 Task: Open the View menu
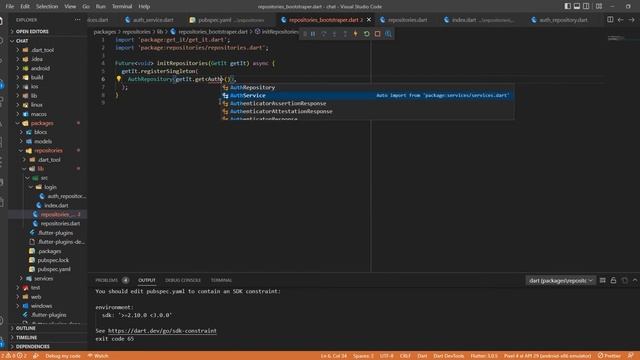(70, 6)
